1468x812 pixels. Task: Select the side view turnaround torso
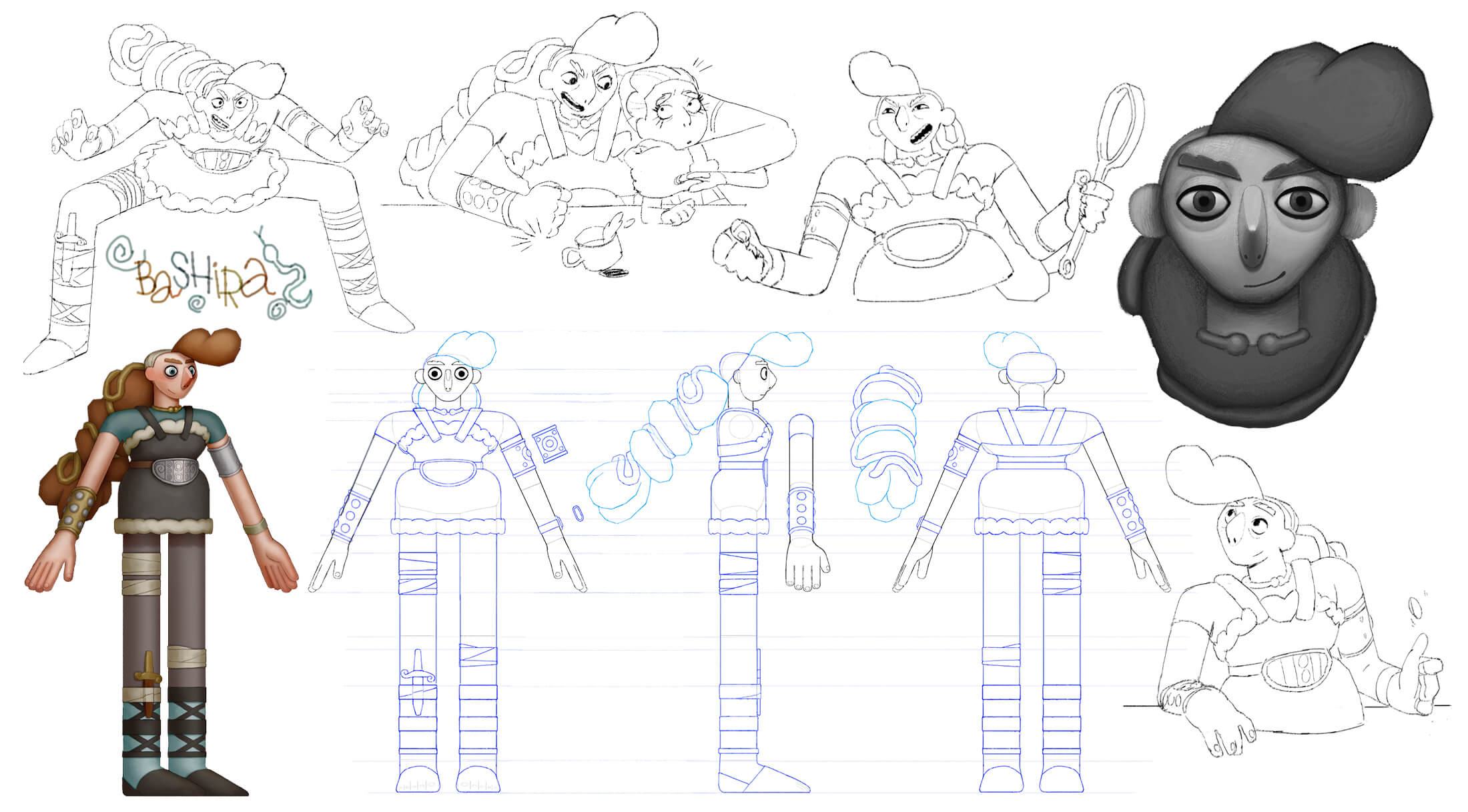click(739, 467)
